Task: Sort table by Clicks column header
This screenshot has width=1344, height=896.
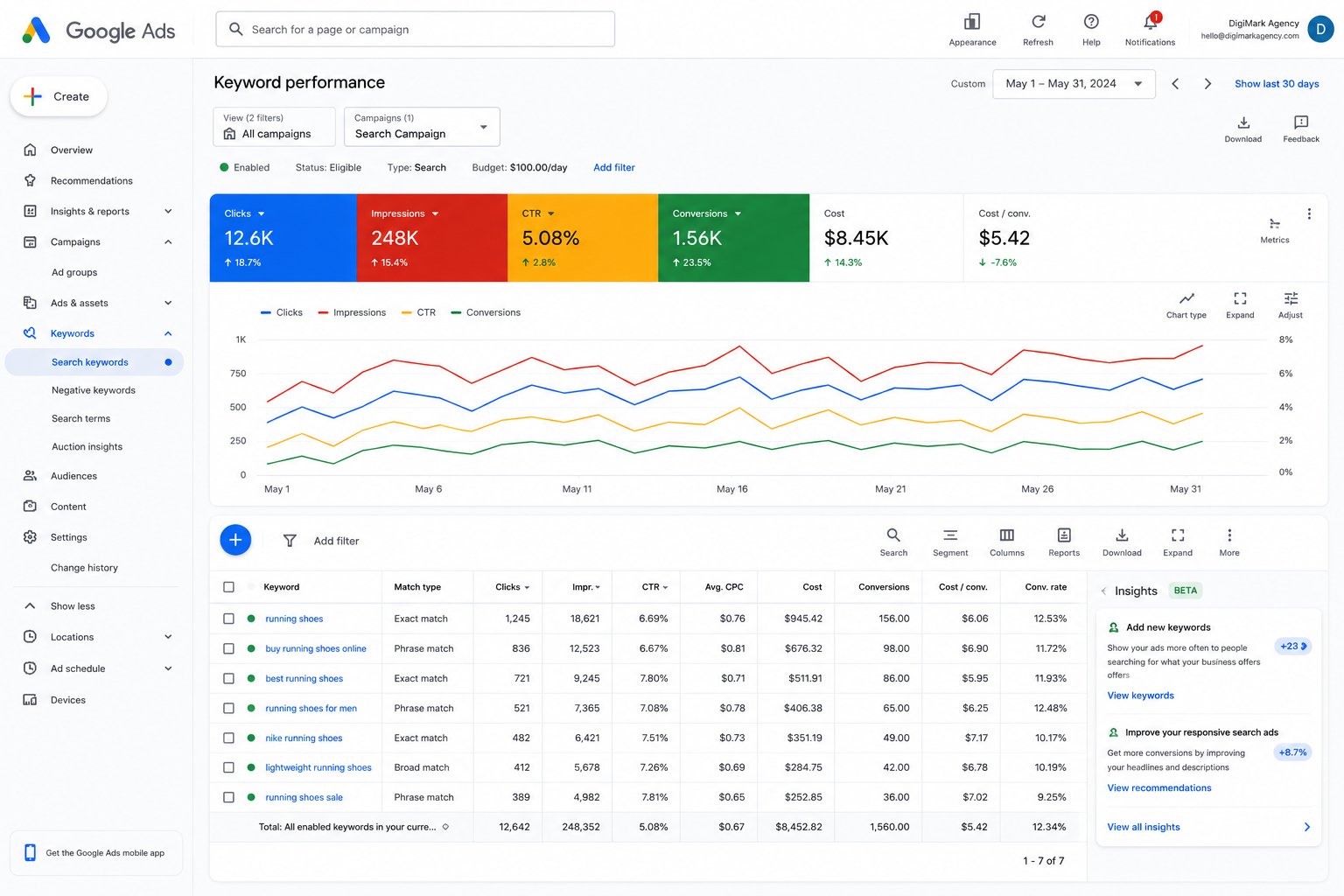Action: pos(512,587)
